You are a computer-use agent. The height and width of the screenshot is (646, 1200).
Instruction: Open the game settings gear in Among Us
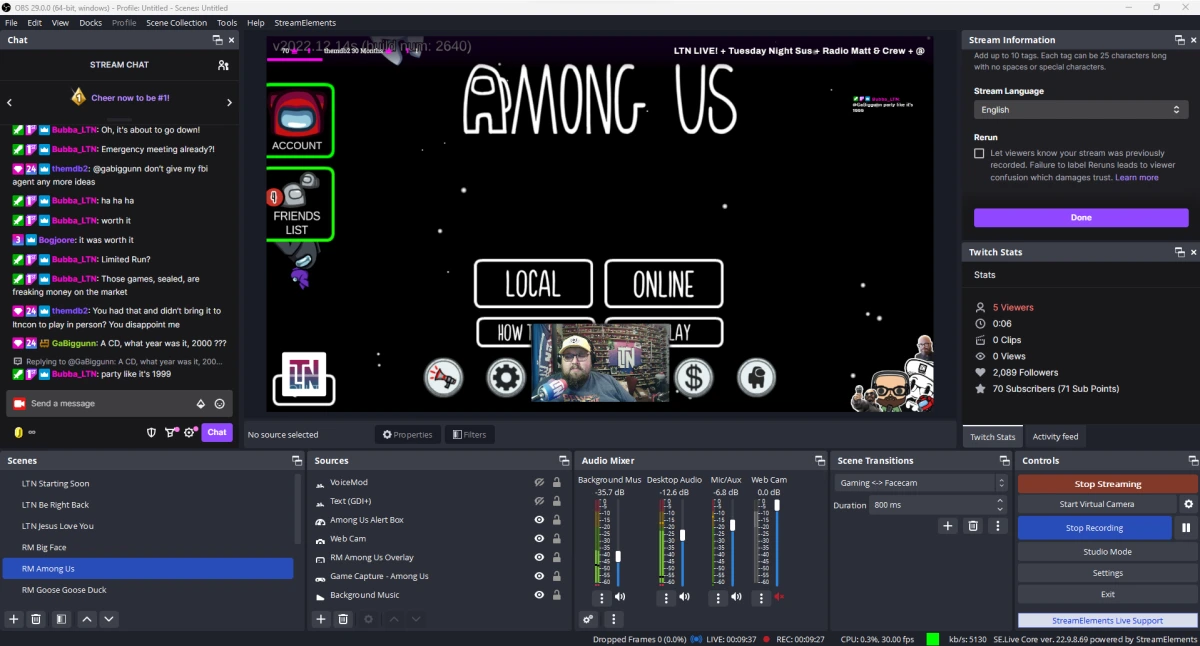(506, 377)
